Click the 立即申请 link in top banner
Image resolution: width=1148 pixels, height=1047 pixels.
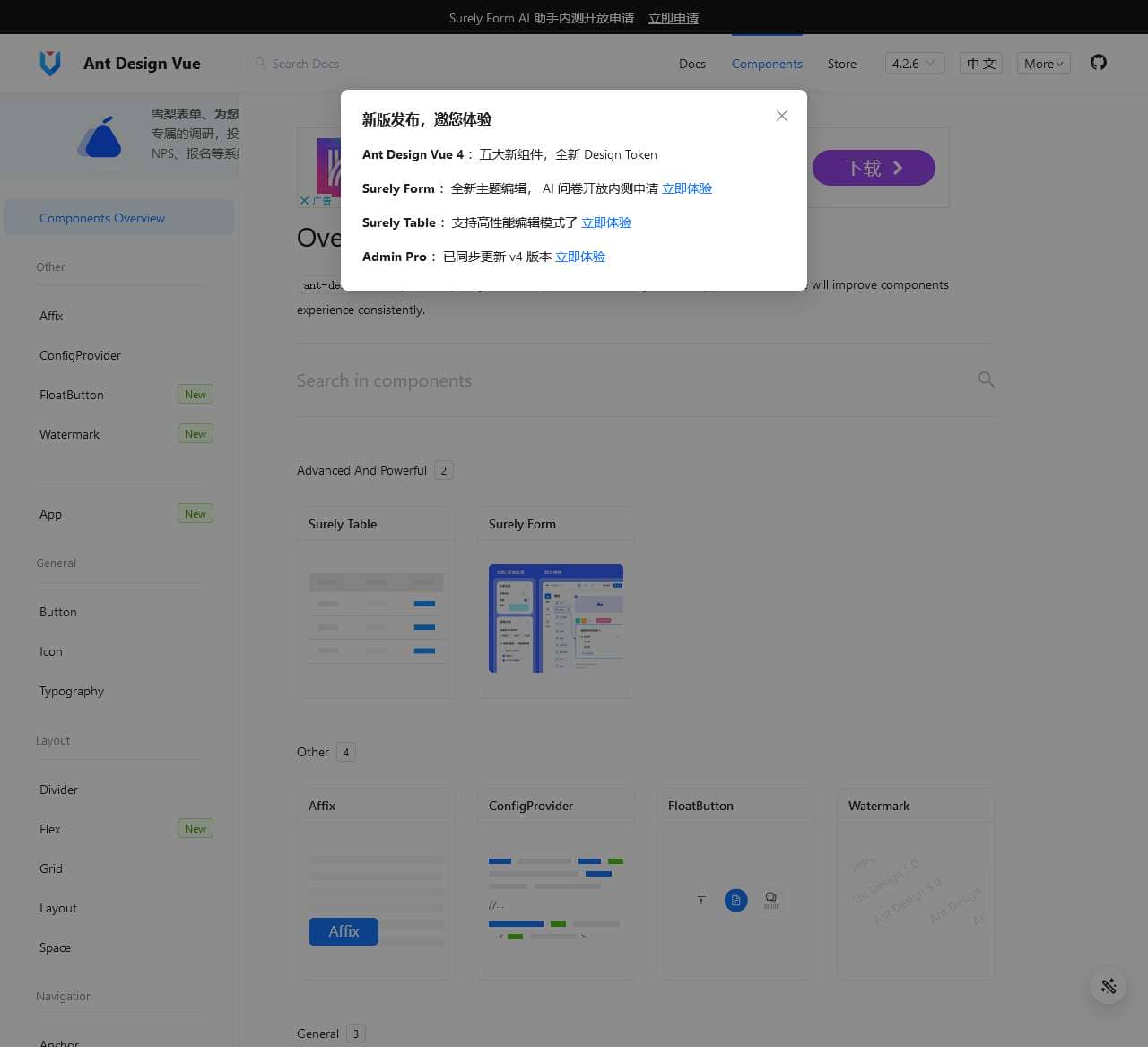(673, 18)
